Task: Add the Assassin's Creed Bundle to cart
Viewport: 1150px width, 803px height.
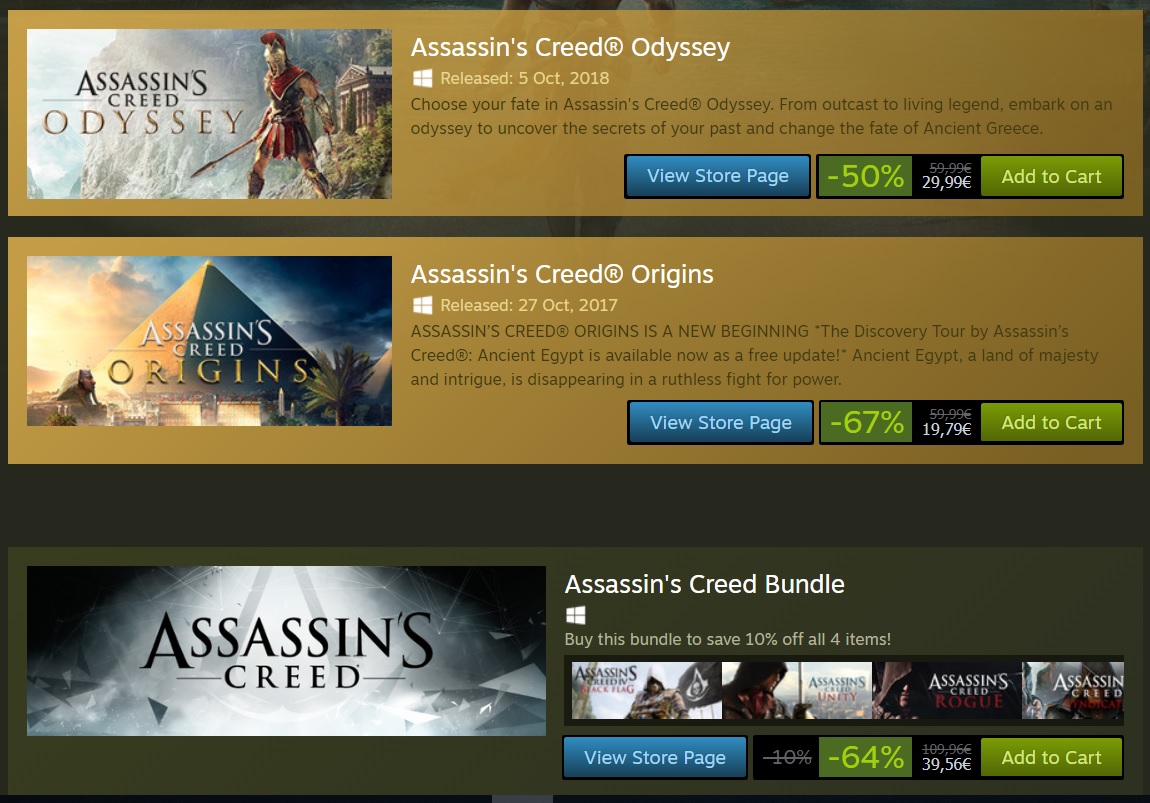Action: pyautogui.click(x=1051, y=757)
